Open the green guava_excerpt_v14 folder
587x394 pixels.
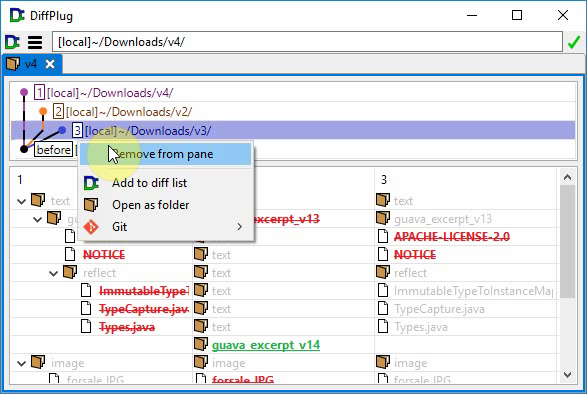click(266, 345)
